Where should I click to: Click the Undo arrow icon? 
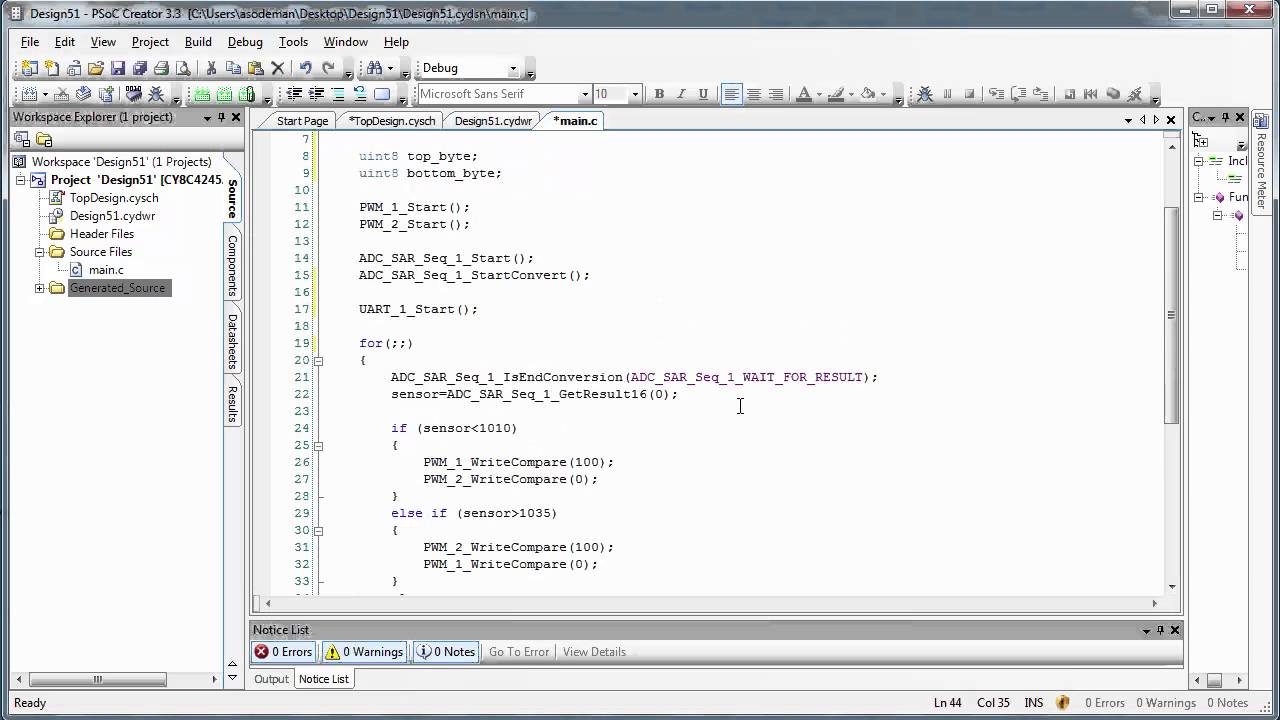[305, 68]
